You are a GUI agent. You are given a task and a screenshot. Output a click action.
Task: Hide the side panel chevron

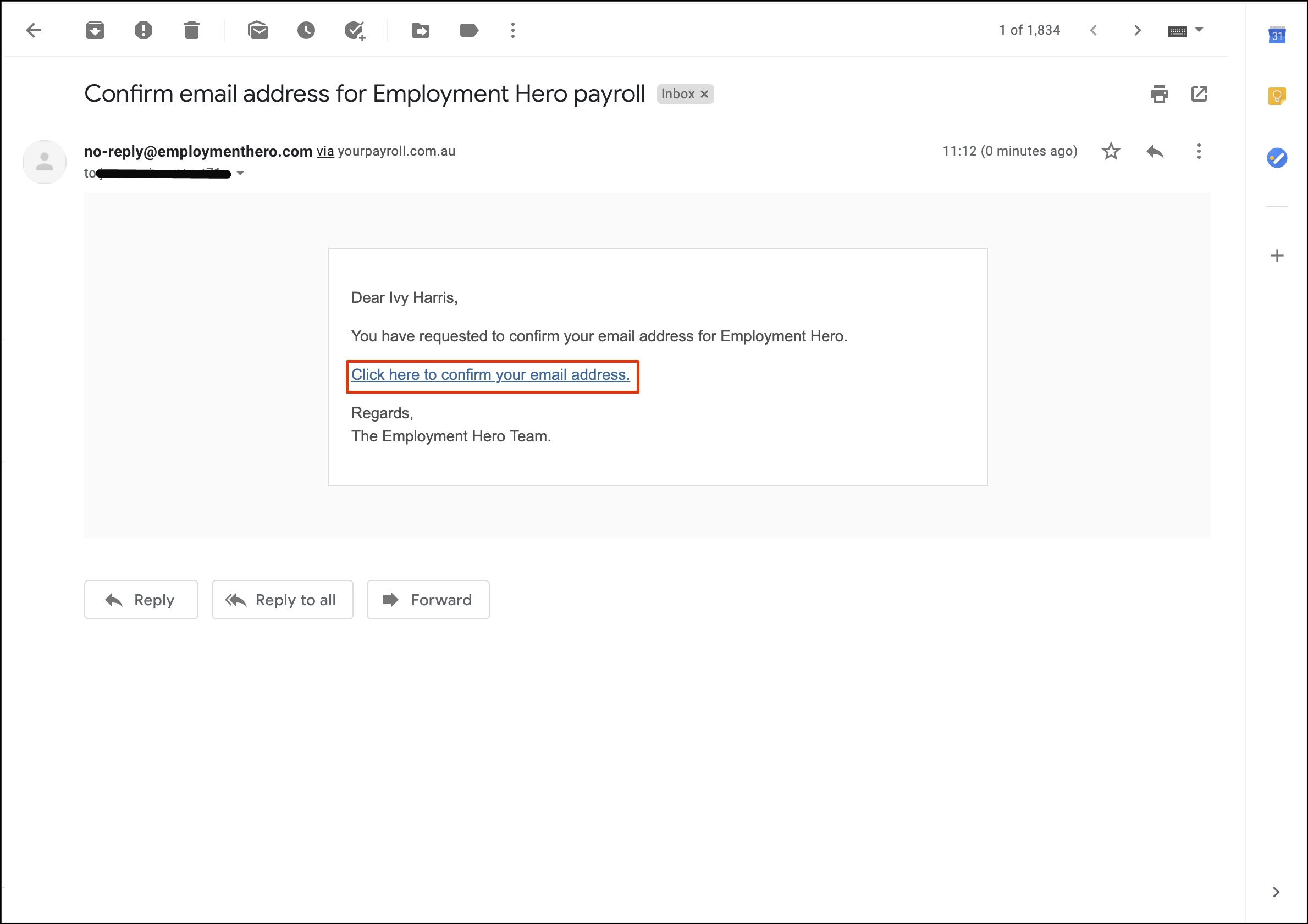click(1276, 892)
